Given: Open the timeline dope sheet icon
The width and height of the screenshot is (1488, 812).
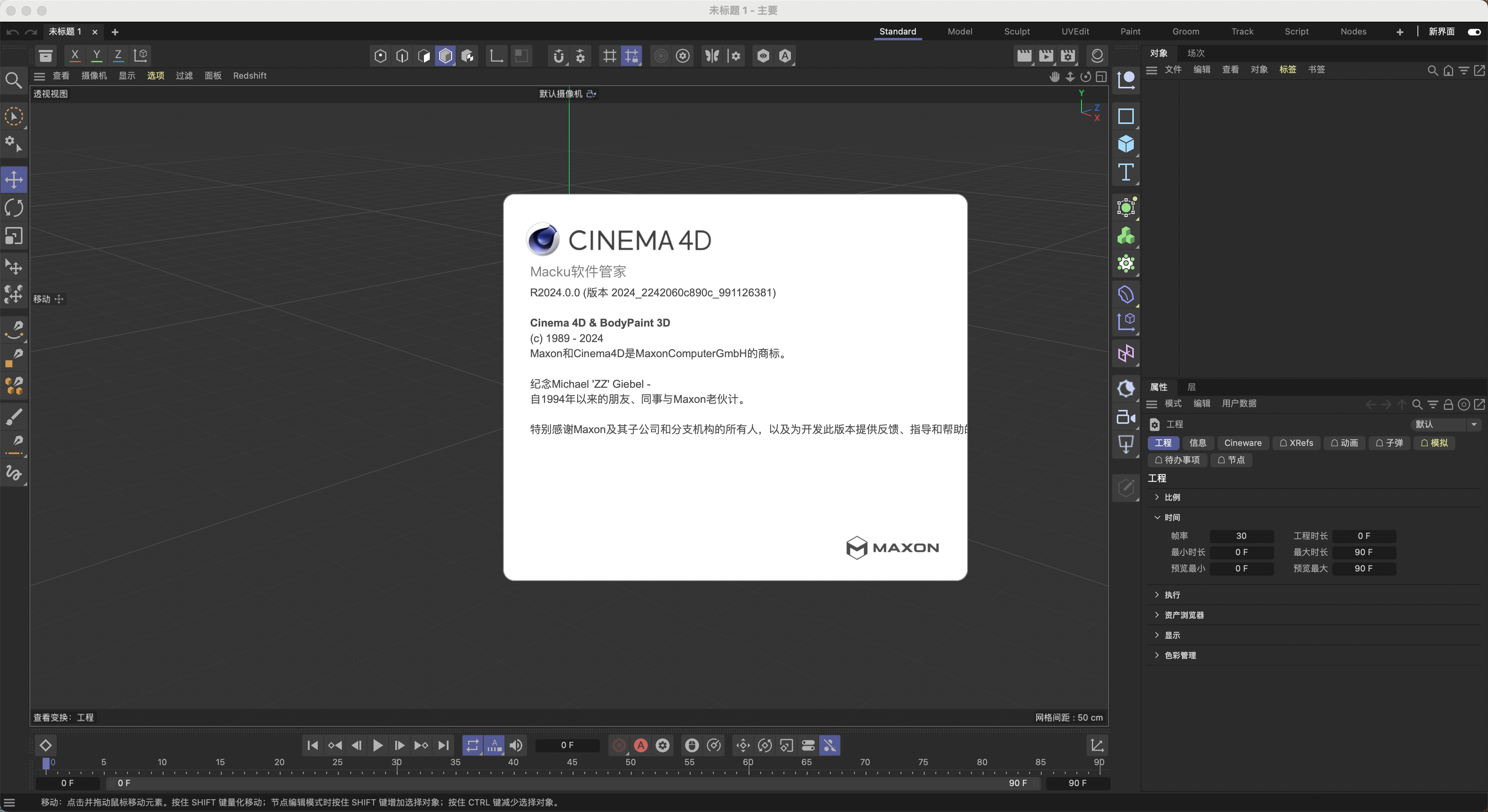Looking at the screenshot, I should pos(1097,746).
